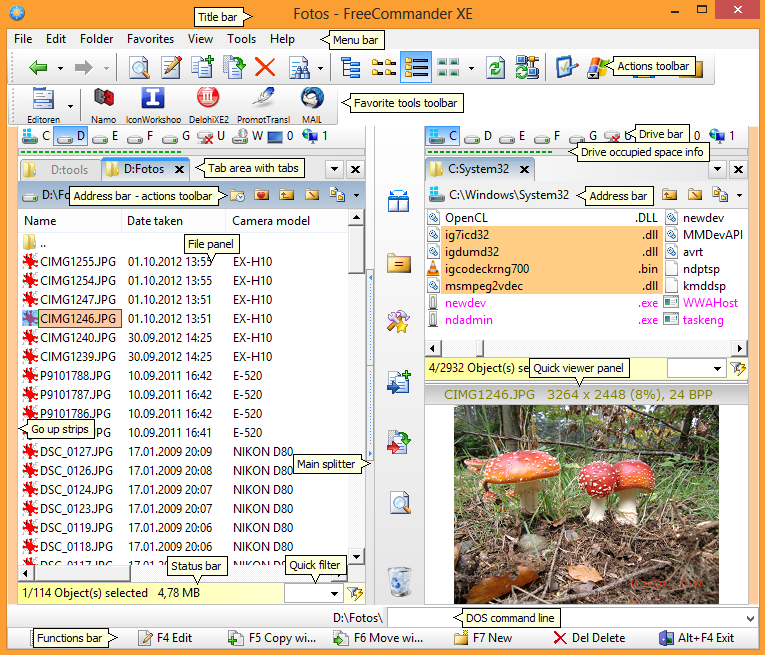Click the red X delete toolbar icon
Screen dimensions: 765x655
click(265, 68)
